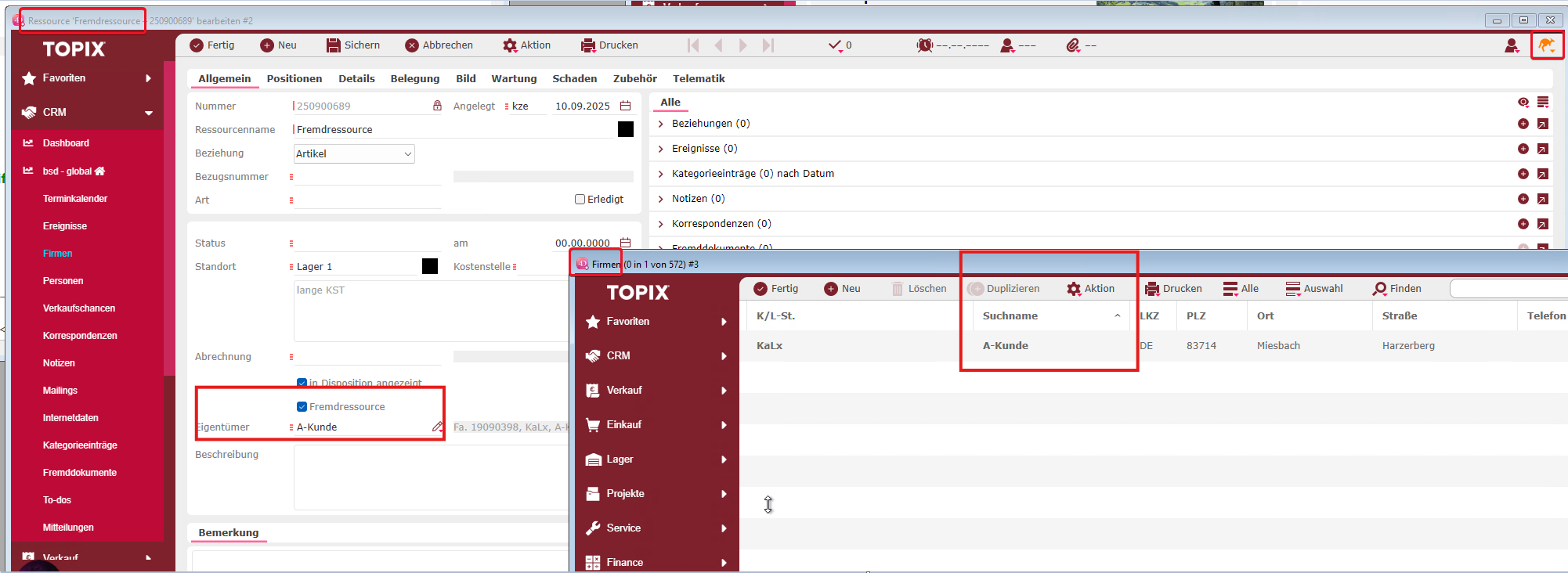Open Verkaufschancen in the sidebar
The width and height of the screenshot is (1568, 573).
coord(79,308)
